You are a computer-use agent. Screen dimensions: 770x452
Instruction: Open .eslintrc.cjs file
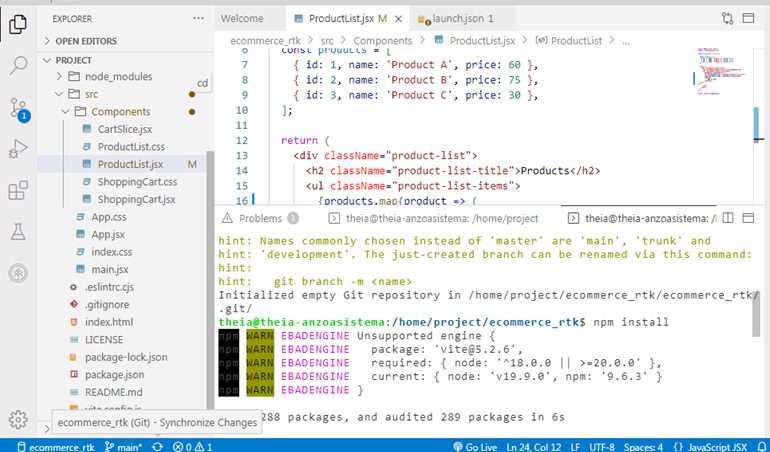pyautogui.click(x=109, y=287)
